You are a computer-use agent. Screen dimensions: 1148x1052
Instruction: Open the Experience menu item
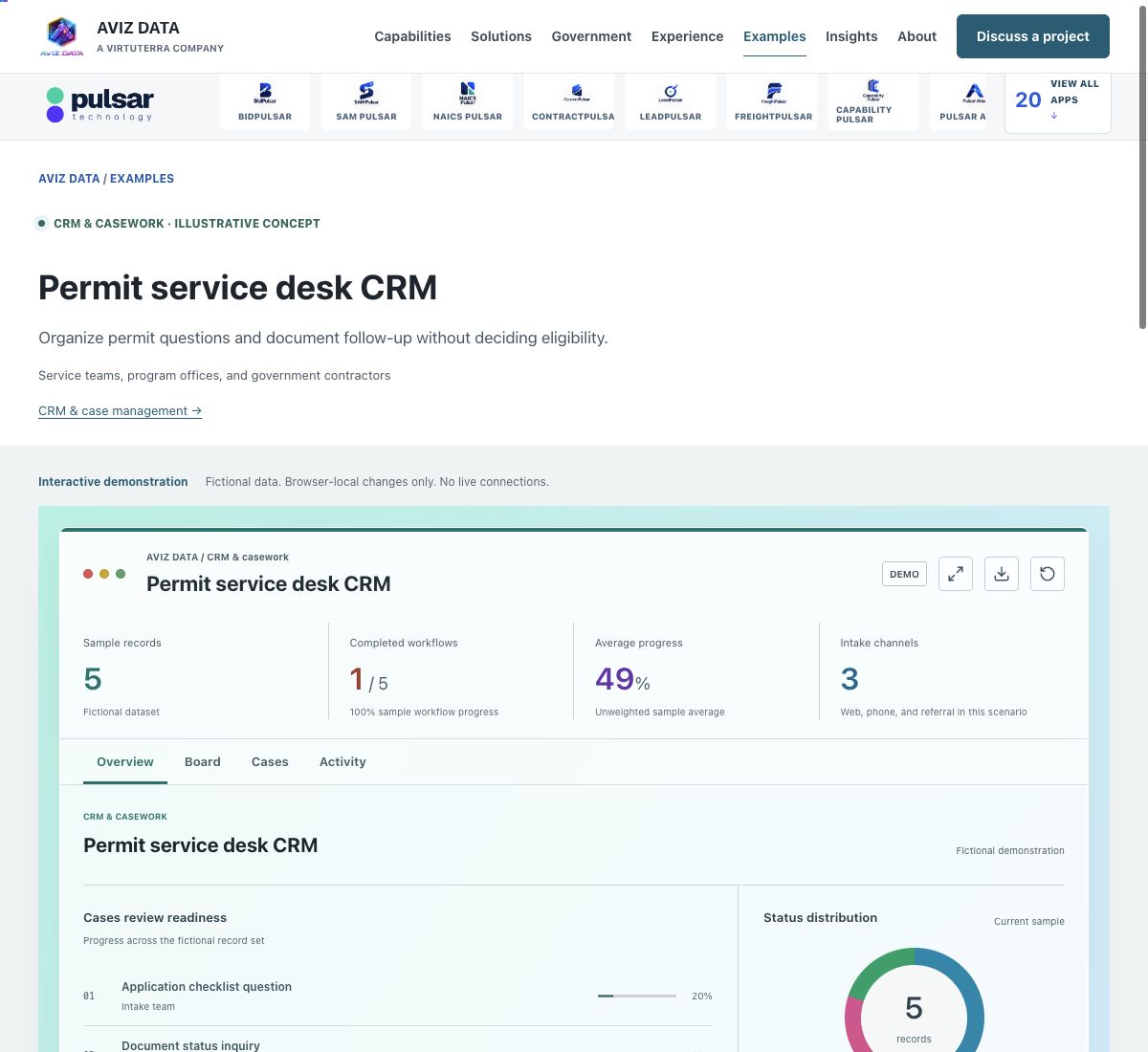pos(687,36)
